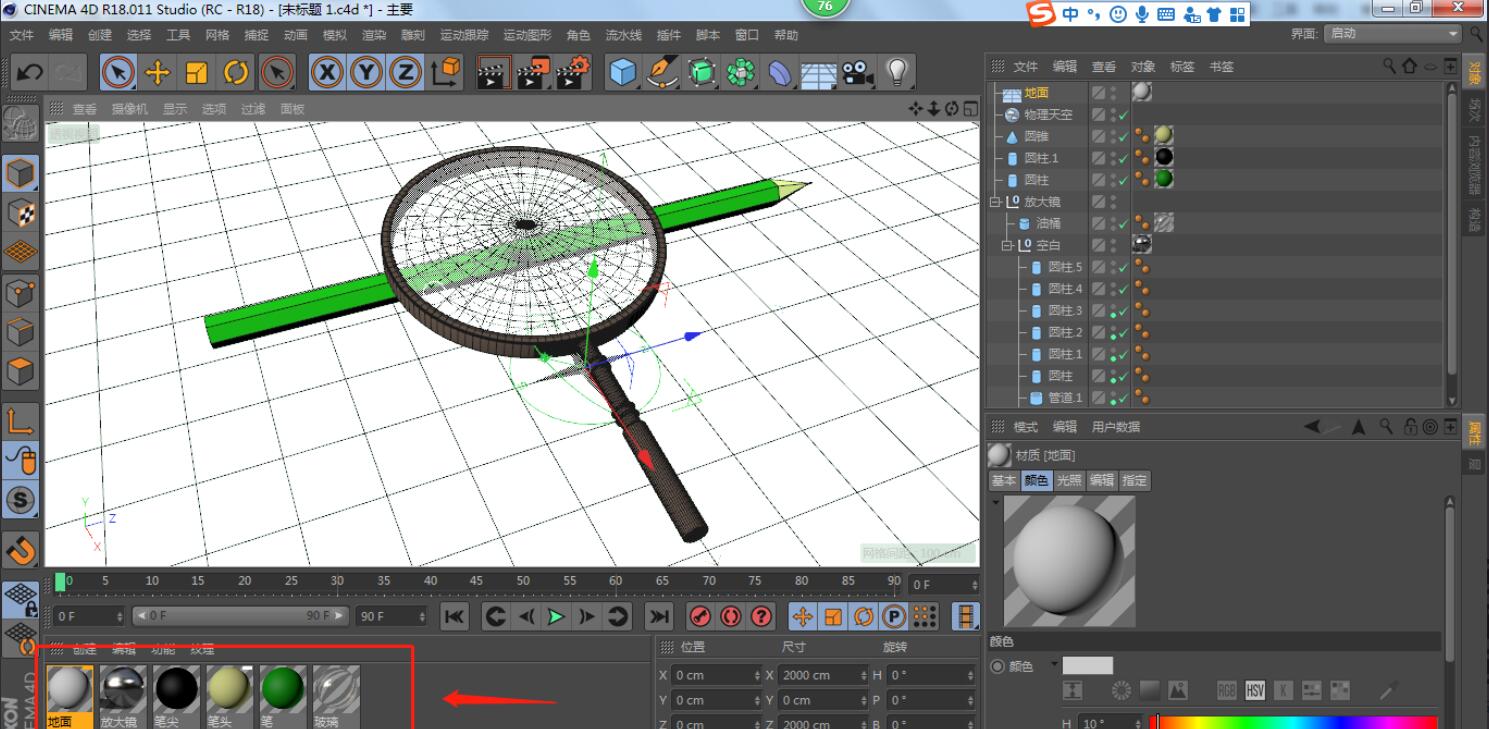1489x729 pixels.
Task: Toggle visibility dots for 地面 object
Action: [x=1114, y=93]
